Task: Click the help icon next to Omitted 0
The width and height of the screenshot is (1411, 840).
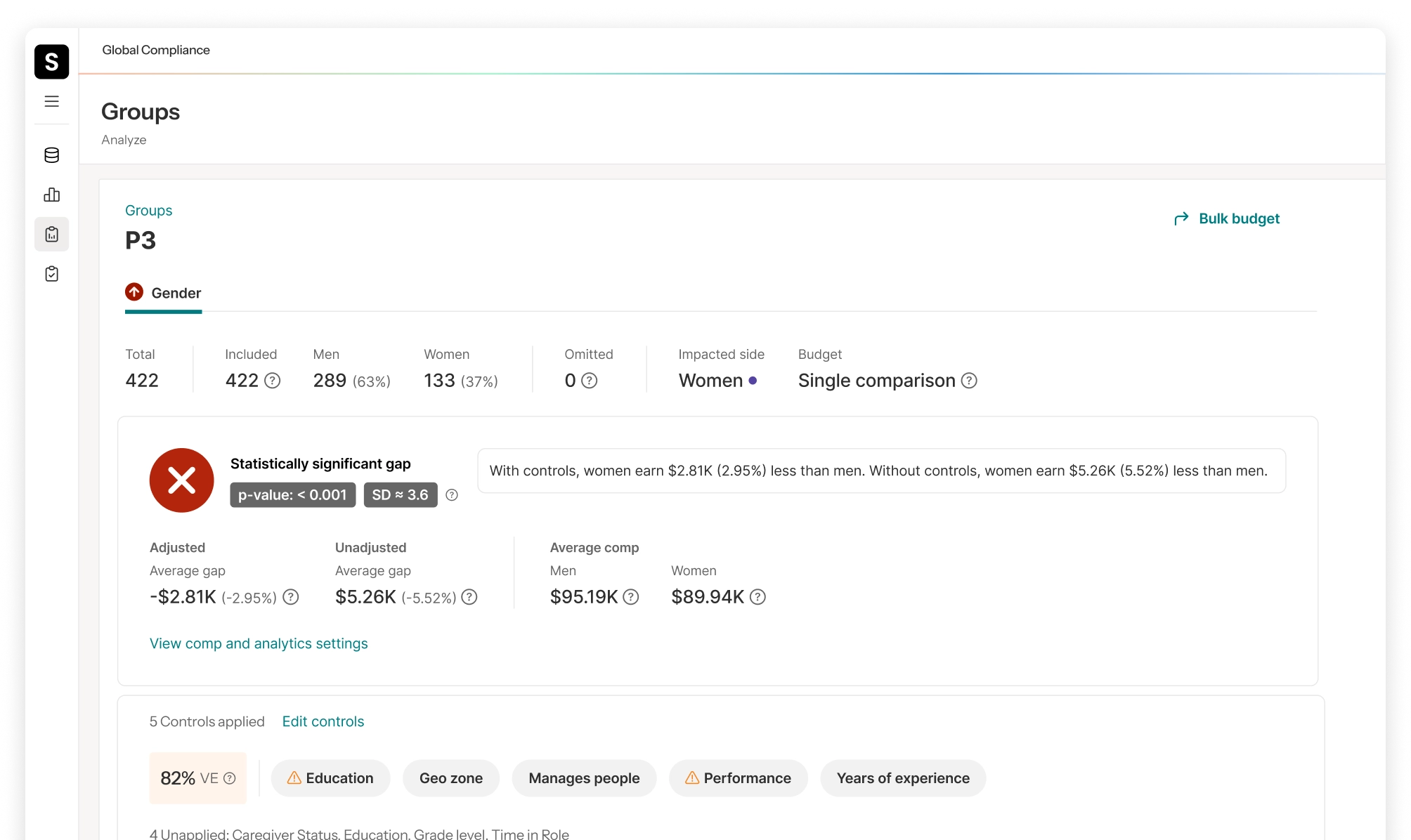Action: 590,381
